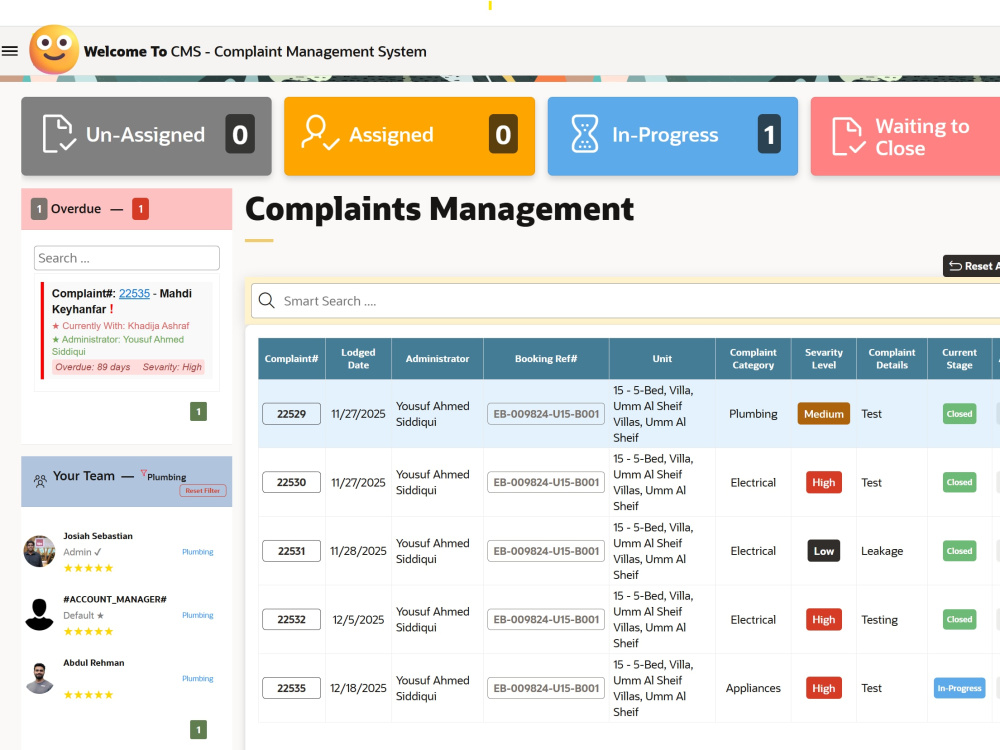This screenshot has width=1000, height=750.
Task: Sort by Savarity Level column header
Action: click(823, 358)
